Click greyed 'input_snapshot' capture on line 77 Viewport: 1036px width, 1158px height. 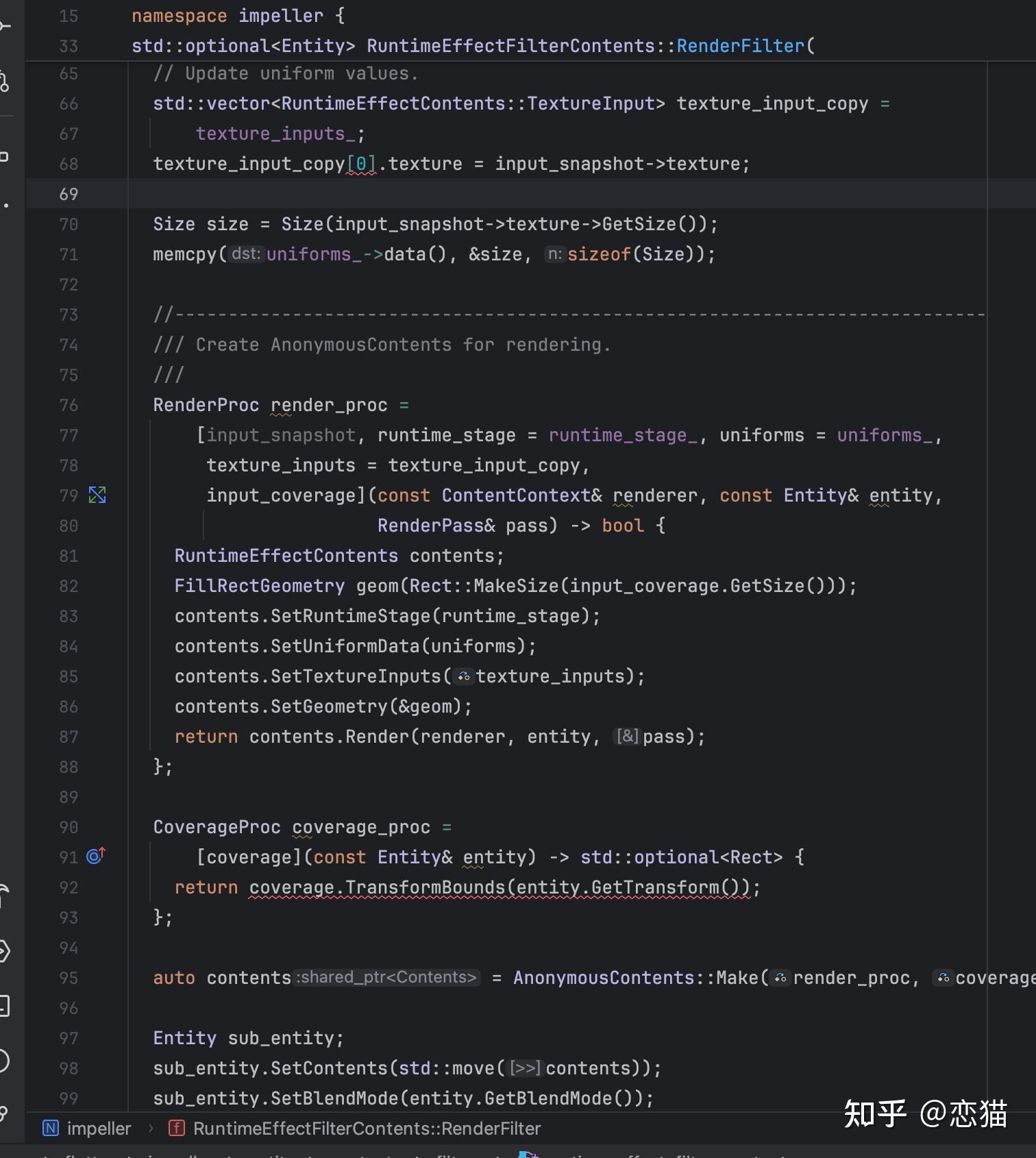[282, 435]
